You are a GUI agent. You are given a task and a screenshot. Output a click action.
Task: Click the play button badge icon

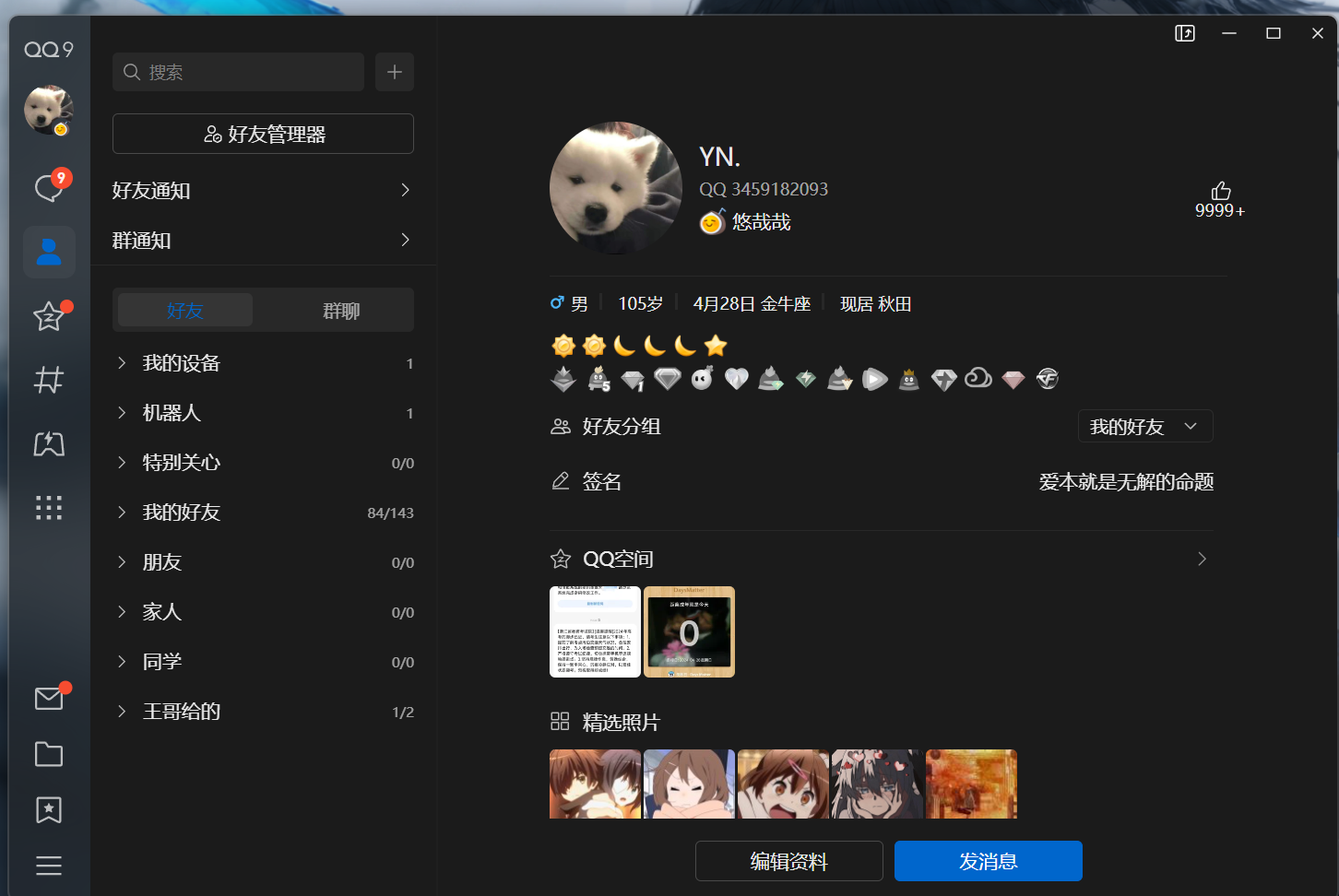click(875, 379)
